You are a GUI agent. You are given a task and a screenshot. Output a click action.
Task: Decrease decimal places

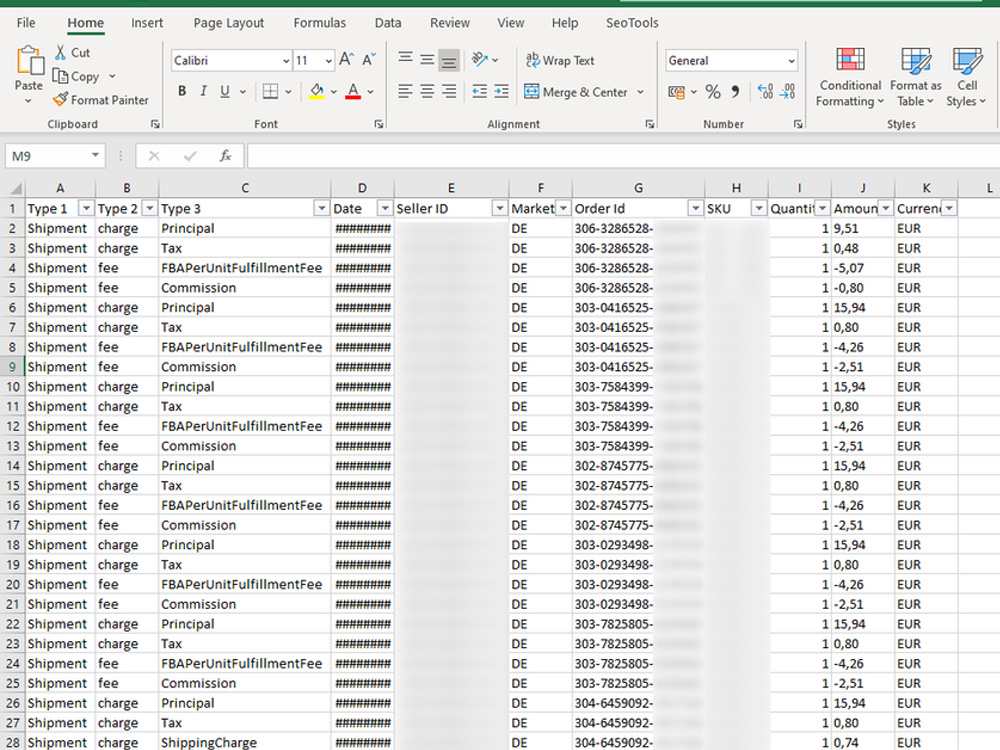788,92
